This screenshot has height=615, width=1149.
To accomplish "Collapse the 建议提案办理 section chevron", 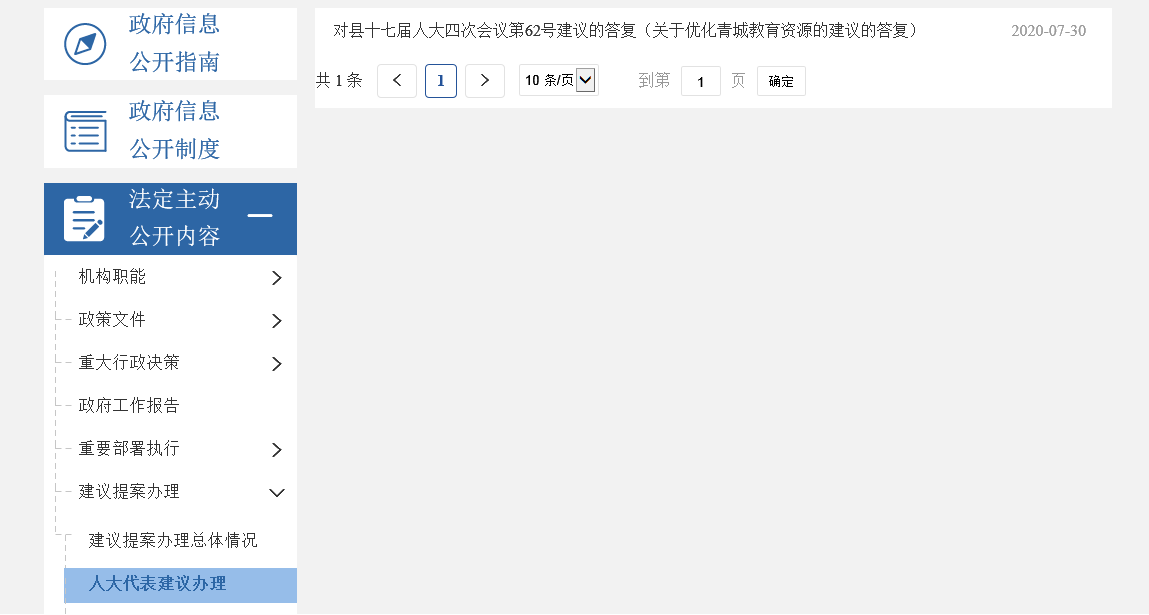I will [x=277, y=493].
